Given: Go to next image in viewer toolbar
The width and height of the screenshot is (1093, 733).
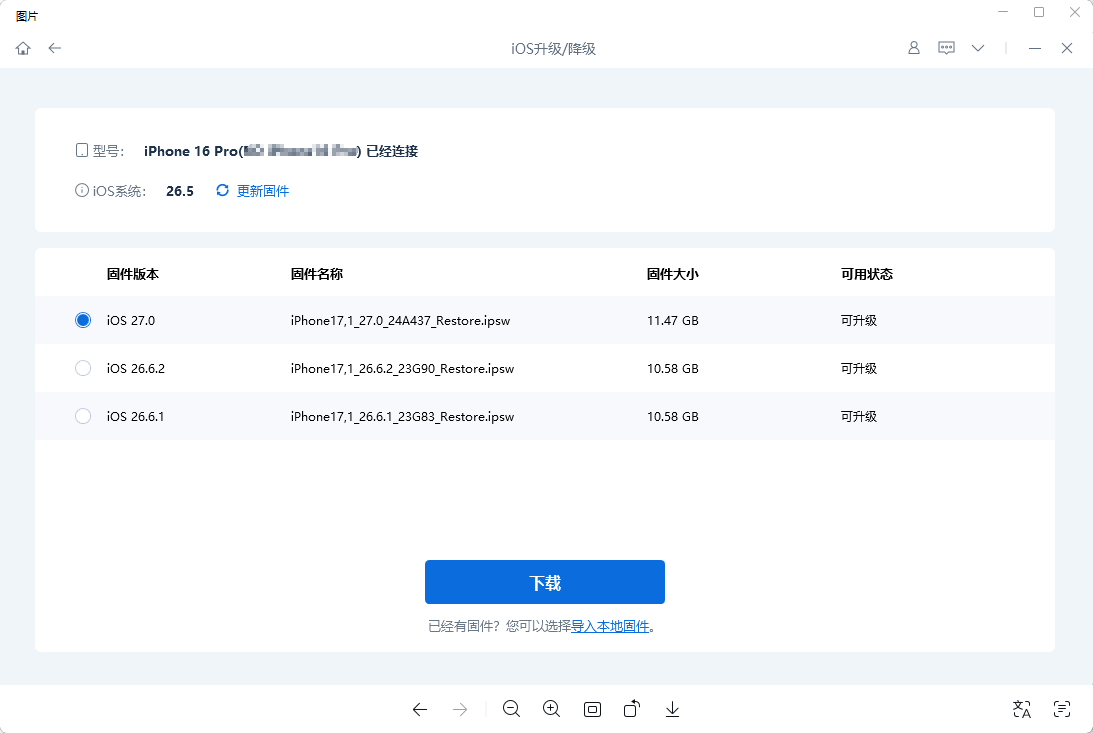Looking at the screenshot, I should click(460, 709).
